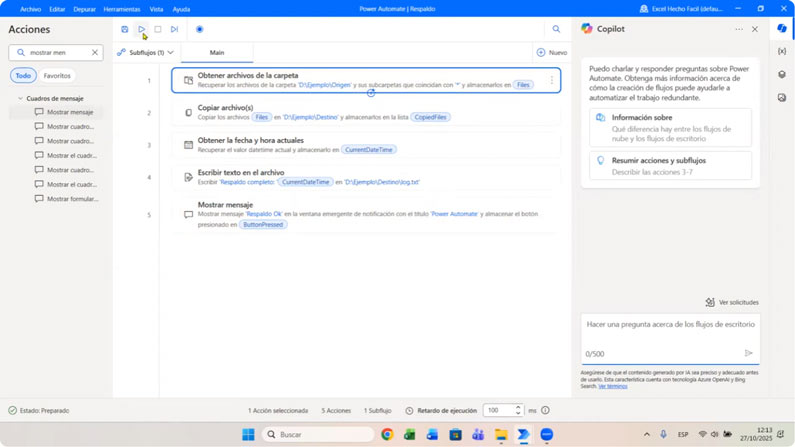Screen dimensions: 795x447
Task: Open the Variables {x} pane icon
Action: [782, 51]
